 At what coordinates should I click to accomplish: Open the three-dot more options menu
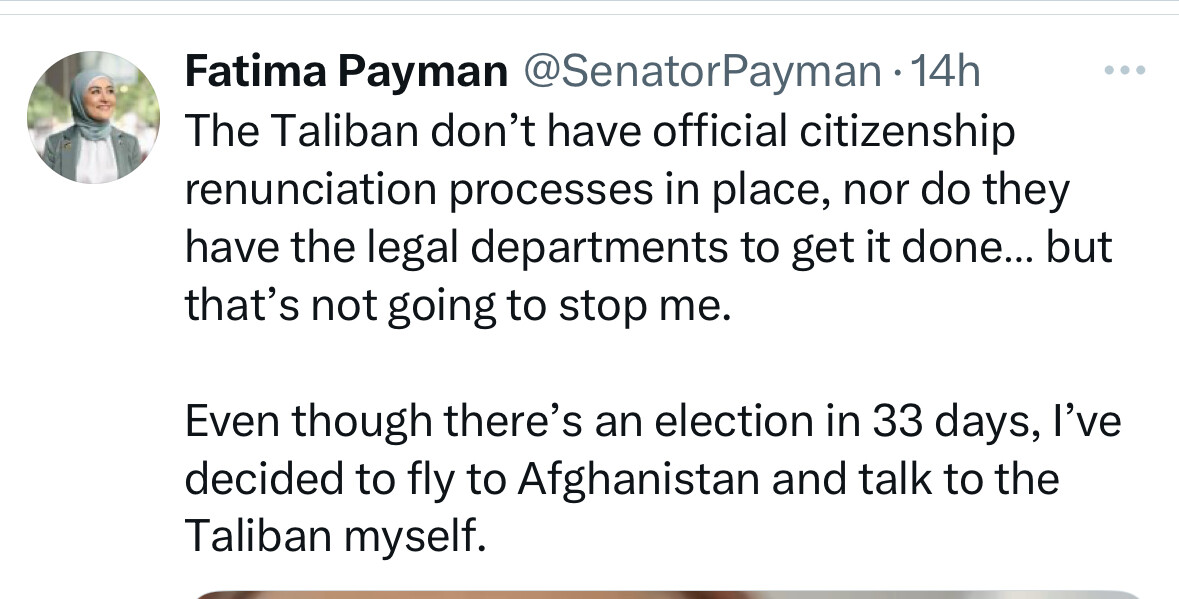coord(1124,71)
